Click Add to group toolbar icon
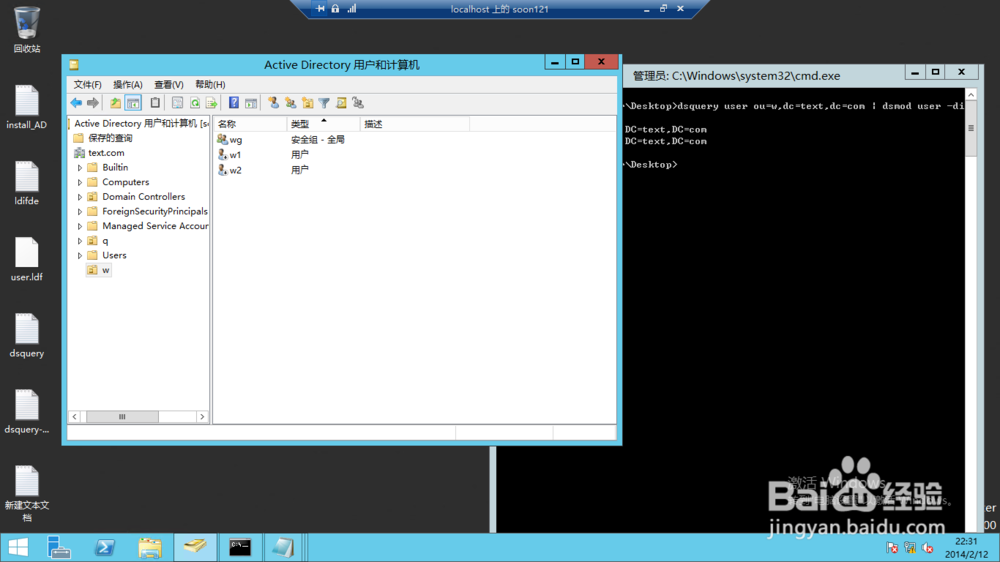1000x562 pixels. [x=358, y=103]
